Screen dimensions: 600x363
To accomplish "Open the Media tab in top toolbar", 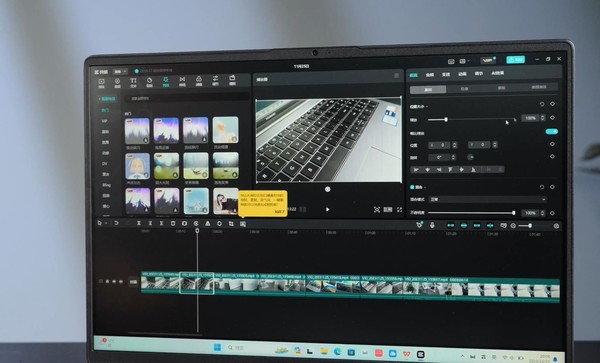I will [x=101, y=83].
